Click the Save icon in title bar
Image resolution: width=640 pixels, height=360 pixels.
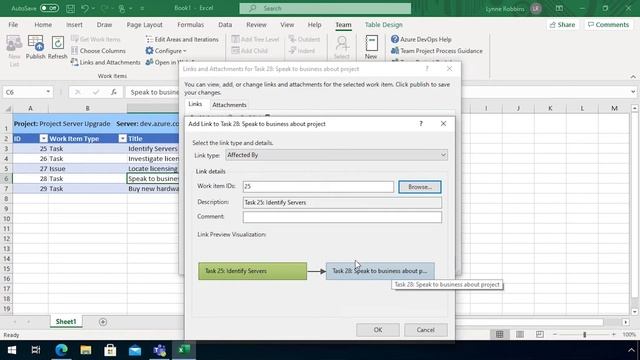(70, 8)
